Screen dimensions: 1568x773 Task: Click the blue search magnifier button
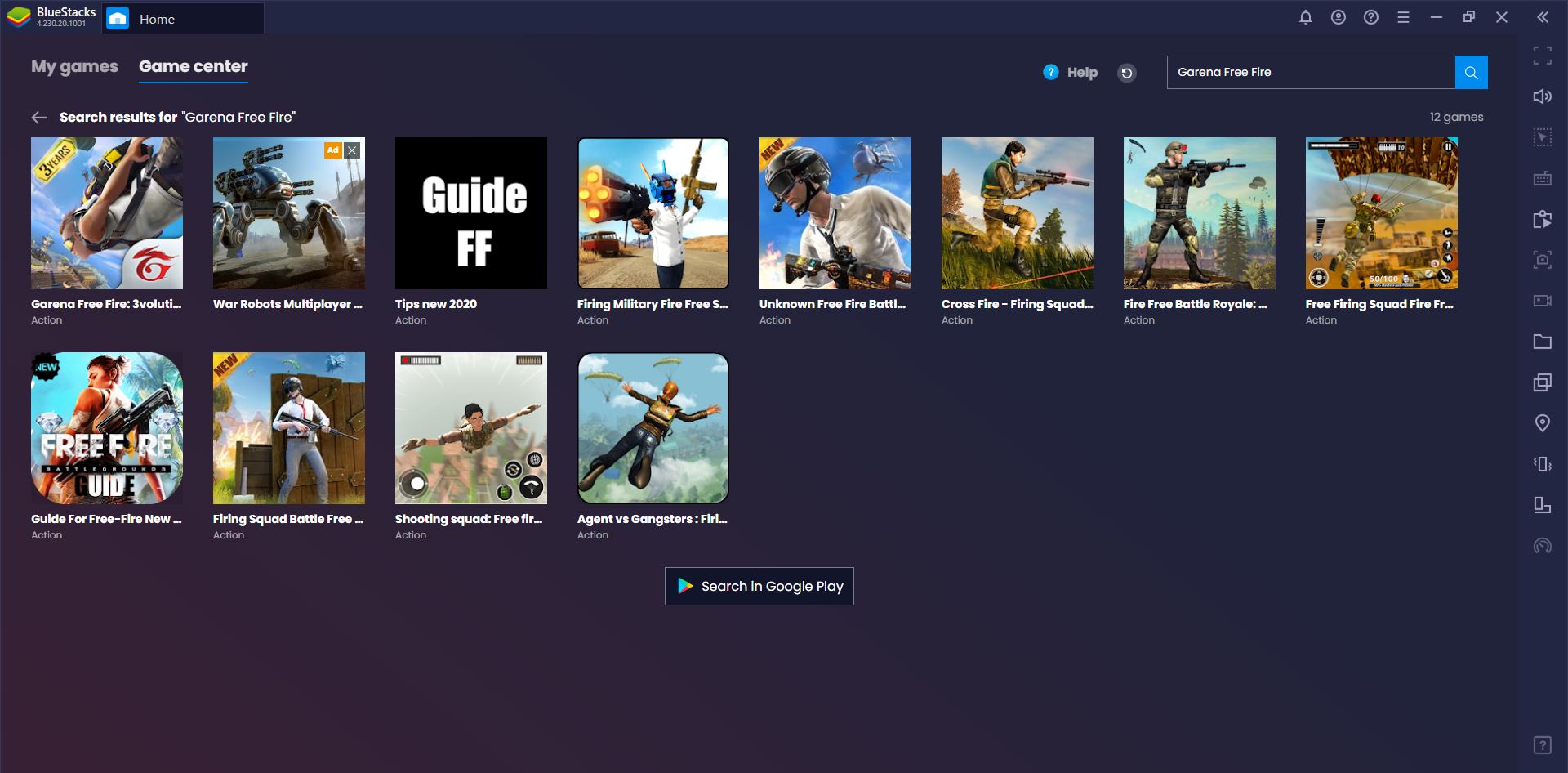pyautogui.click(x=1472, y=72)
